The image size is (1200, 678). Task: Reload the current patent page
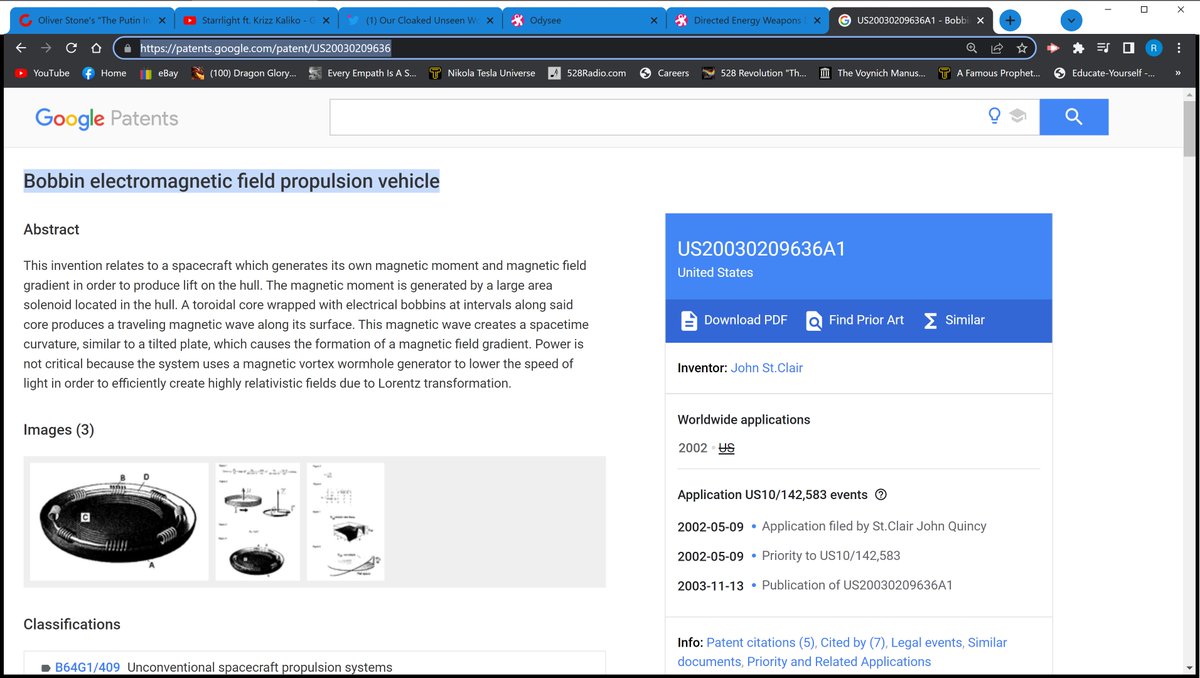point(71,48)
